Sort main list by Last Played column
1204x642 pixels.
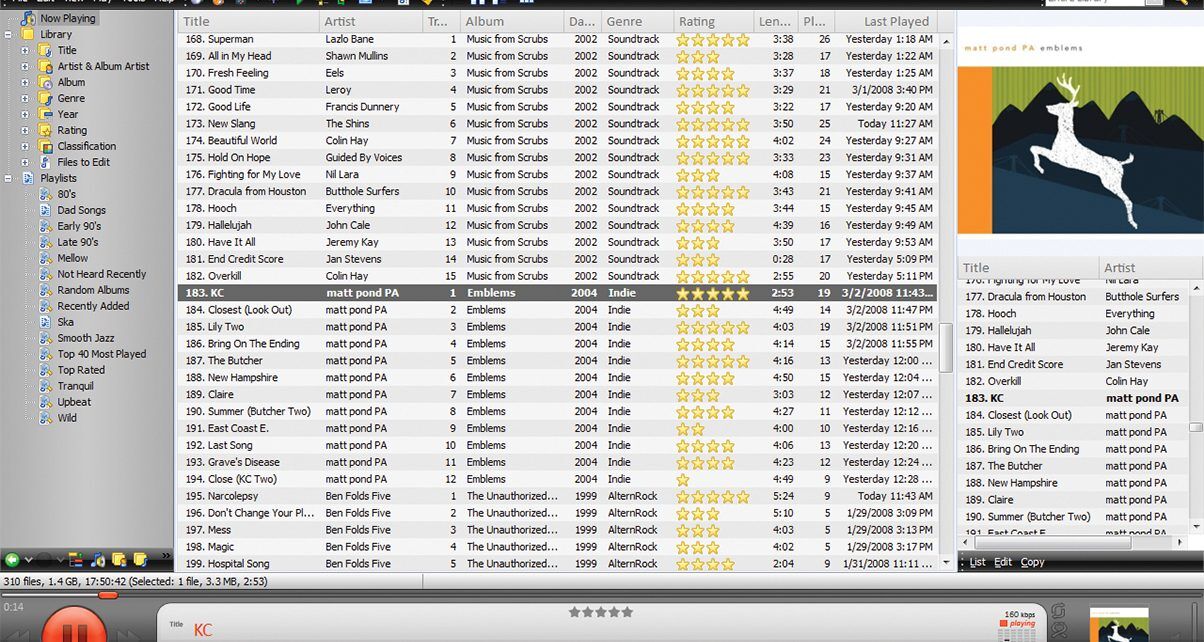coord(886,21)
